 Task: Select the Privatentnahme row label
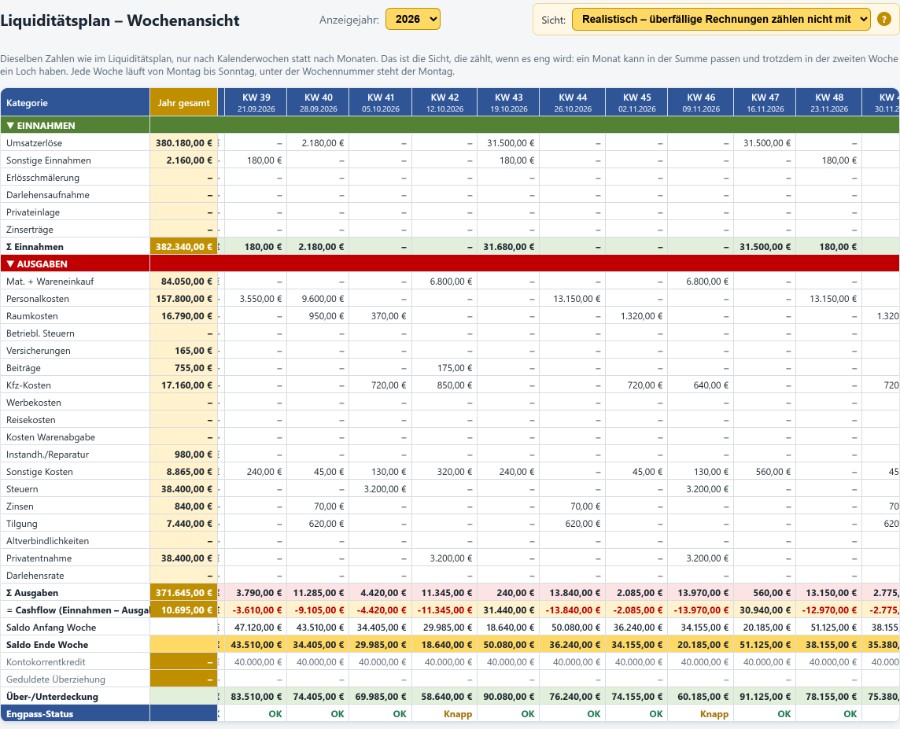(x=39, y=558)
